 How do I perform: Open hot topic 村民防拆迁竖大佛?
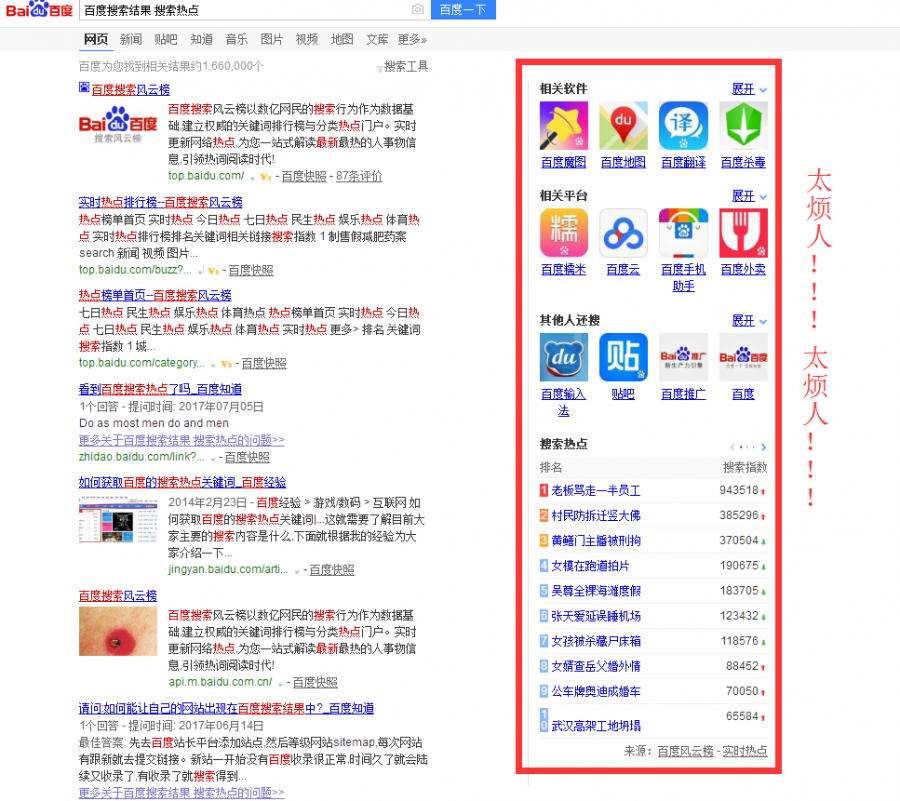(x=596, y=516)
